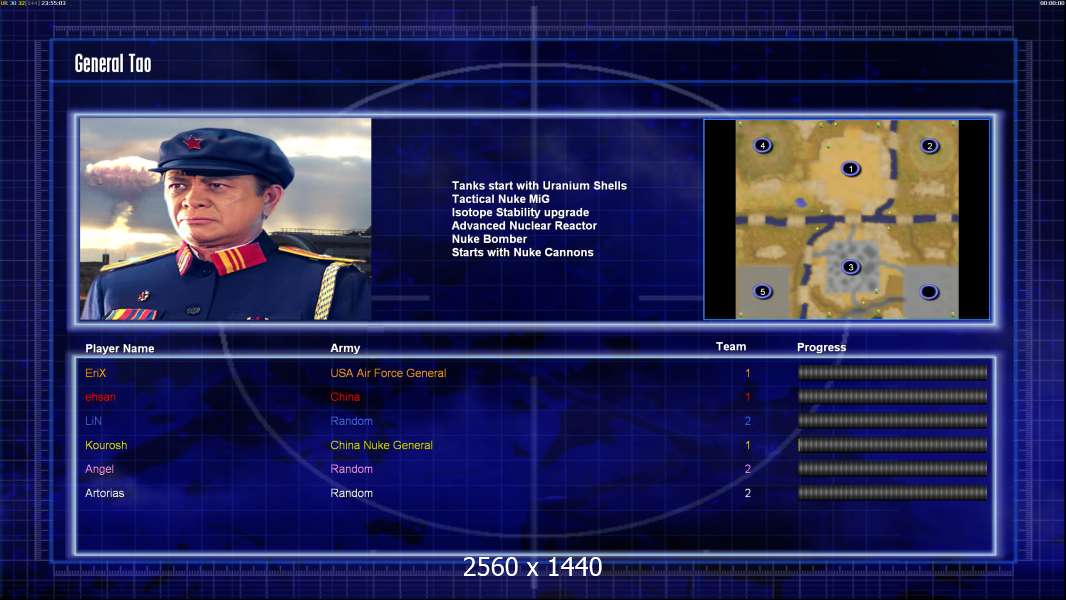
Task: Click LiN's loading progress bar
Action: [893, 421]
